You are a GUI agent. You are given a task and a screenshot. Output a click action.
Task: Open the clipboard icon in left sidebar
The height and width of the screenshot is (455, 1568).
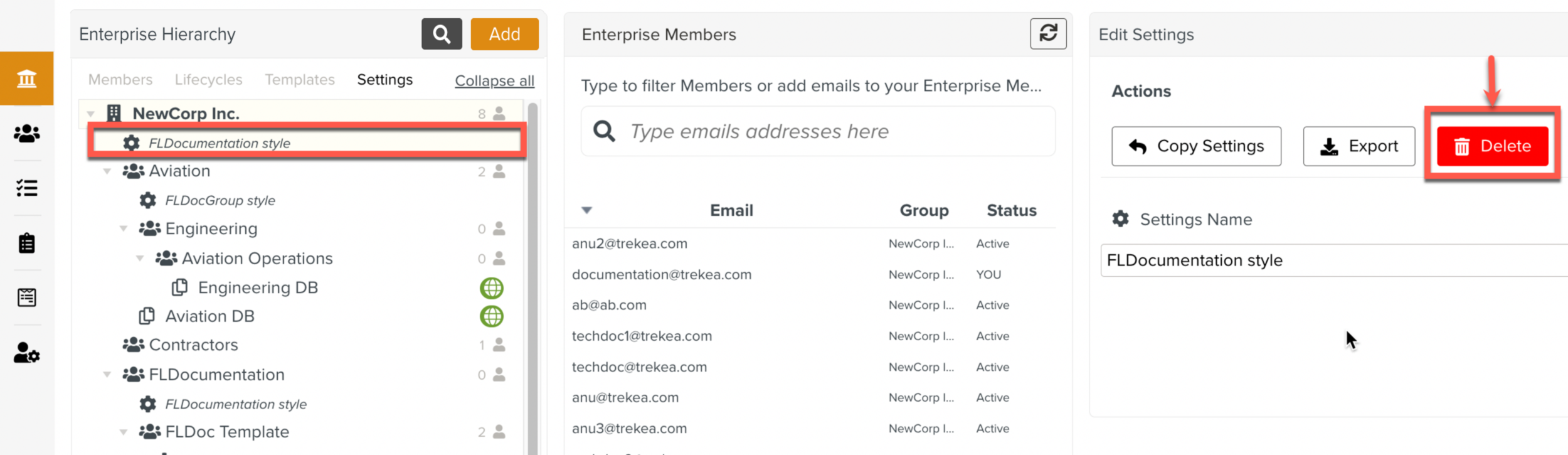point(26,243)
